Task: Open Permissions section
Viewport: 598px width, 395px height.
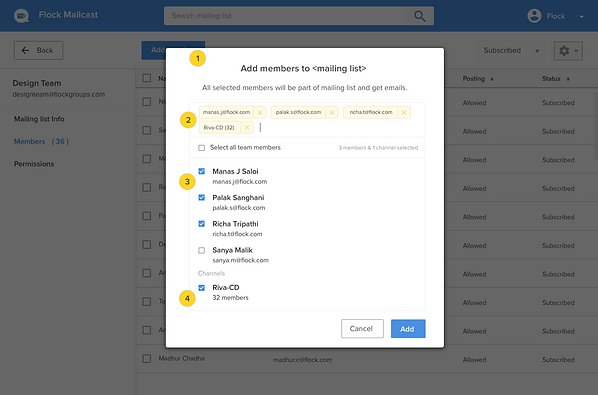Action: [34, 164]
